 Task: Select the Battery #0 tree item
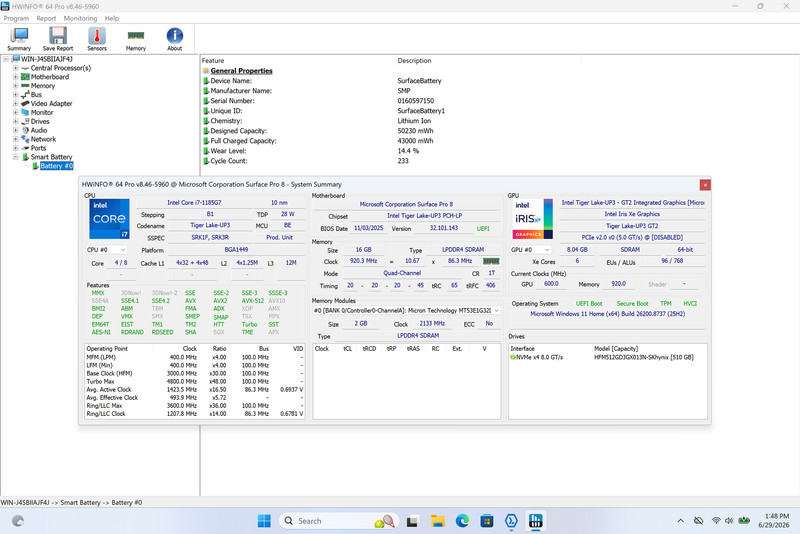coord(57,166)
